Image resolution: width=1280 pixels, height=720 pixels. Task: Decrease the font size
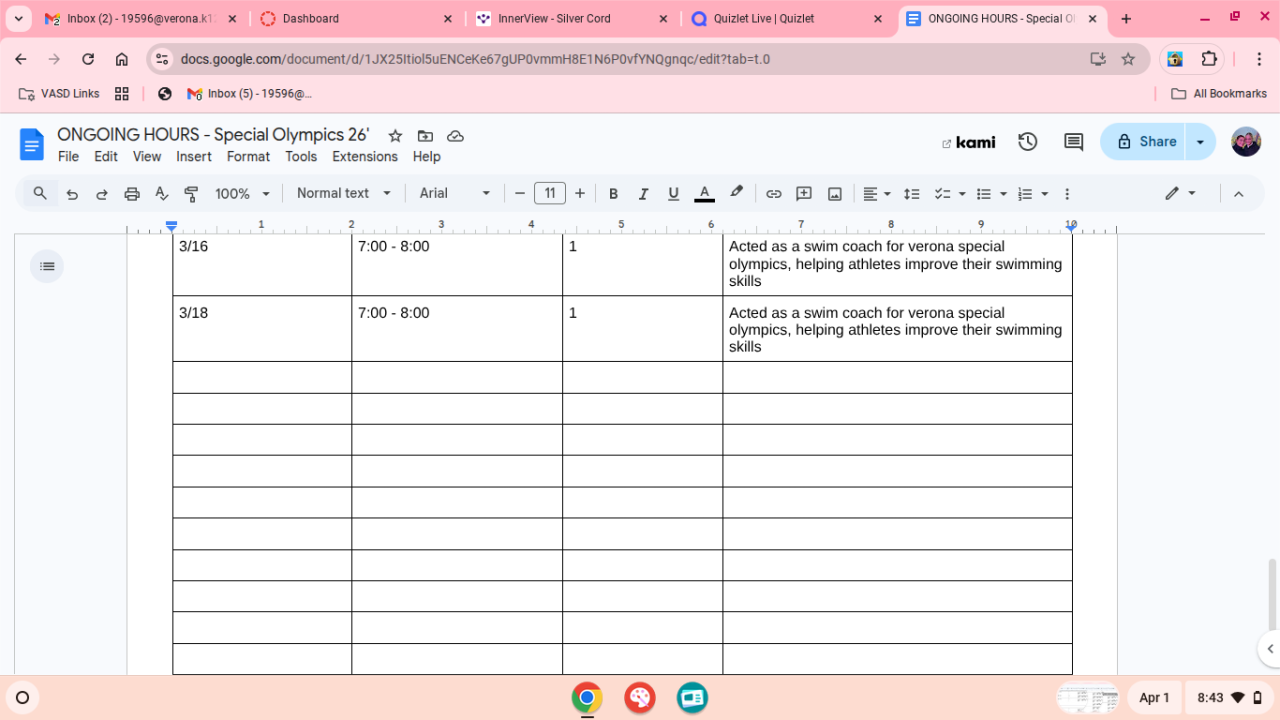(x=520, y=194)
